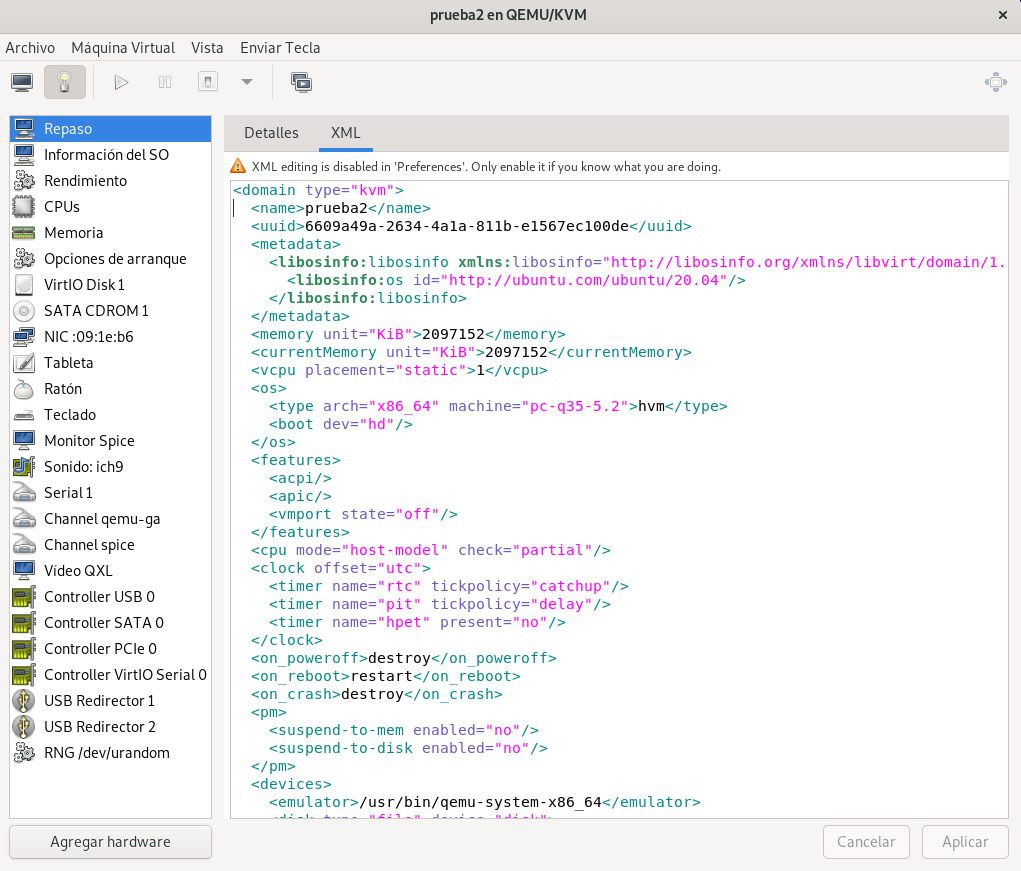Viewport: 1021px width, 871px height.
Task: Shut down the virtual machine button
Action: [208, 82]
